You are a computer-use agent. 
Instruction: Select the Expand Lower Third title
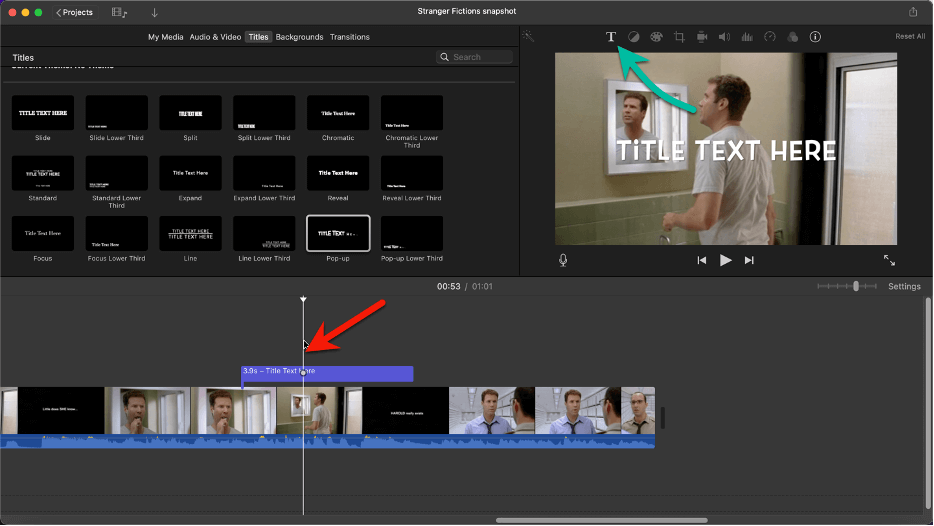pos(264,173)
